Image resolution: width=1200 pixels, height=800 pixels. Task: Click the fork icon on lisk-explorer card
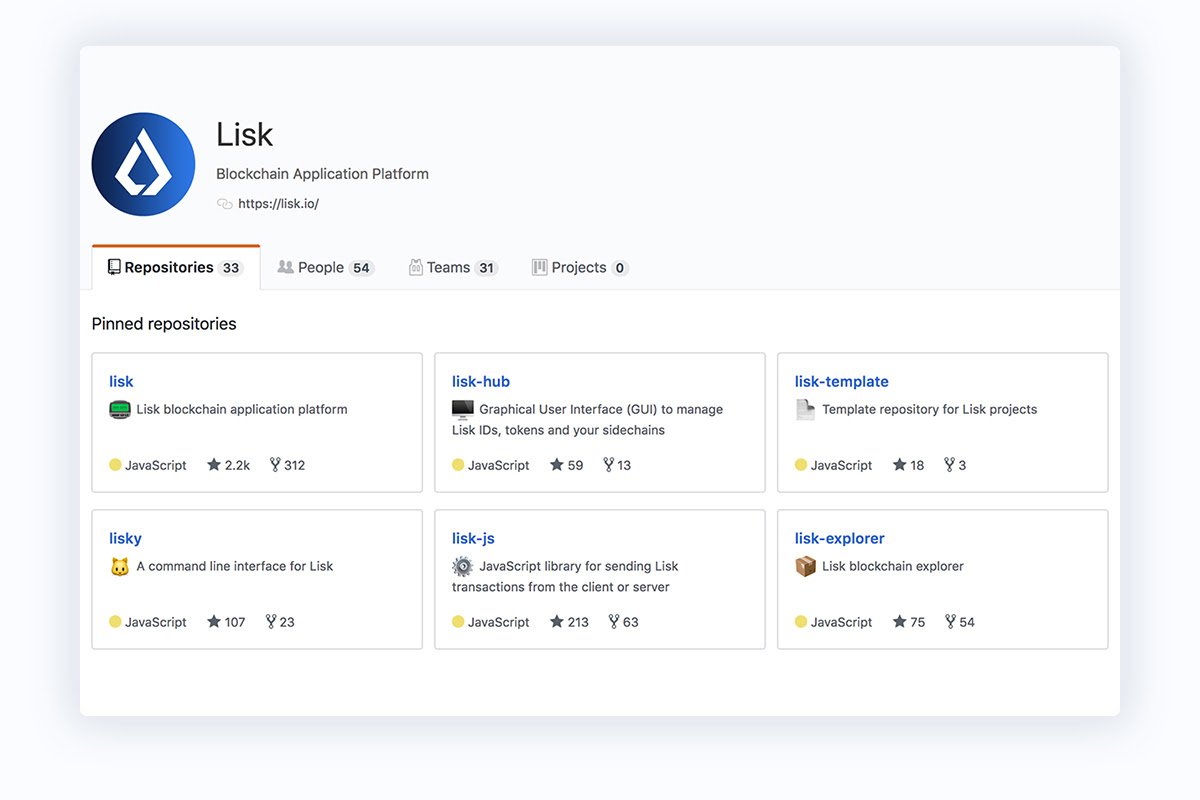point(950,621)
